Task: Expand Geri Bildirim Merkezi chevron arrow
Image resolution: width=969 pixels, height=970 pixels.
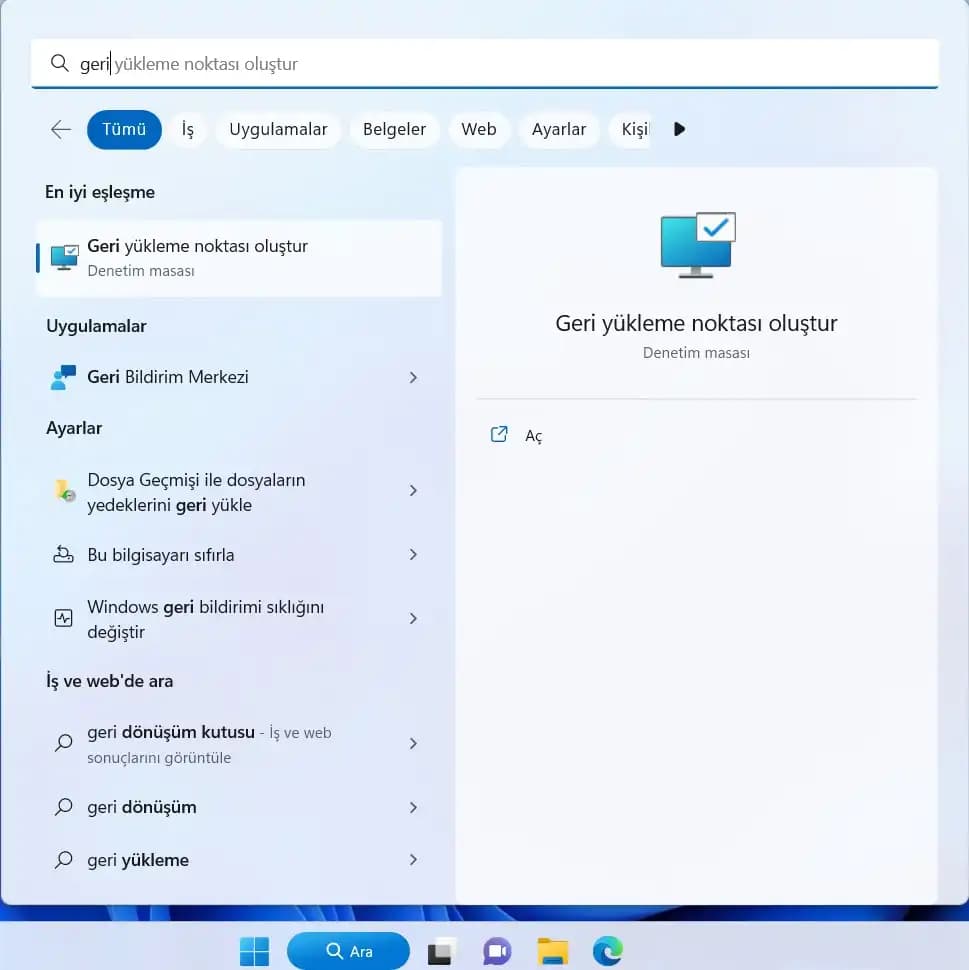Action: [413, 377]
